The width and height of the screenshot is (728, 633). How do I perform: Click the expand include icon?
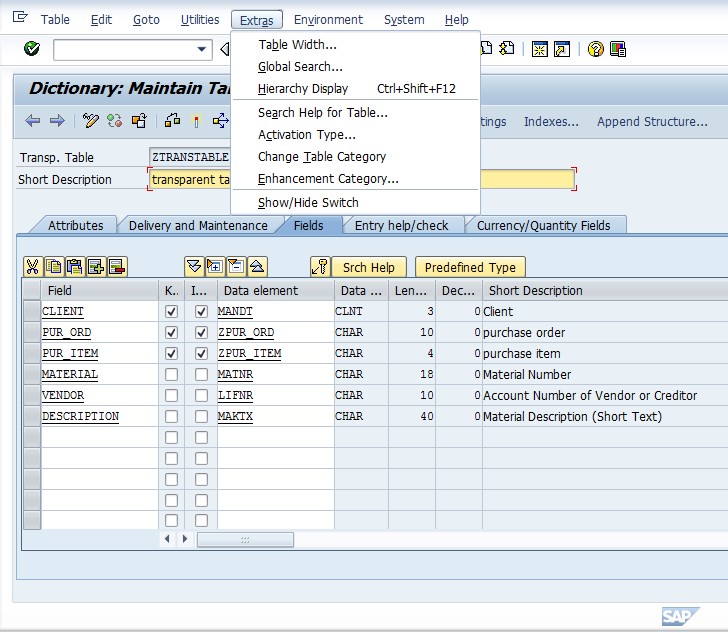click(214, 267)
